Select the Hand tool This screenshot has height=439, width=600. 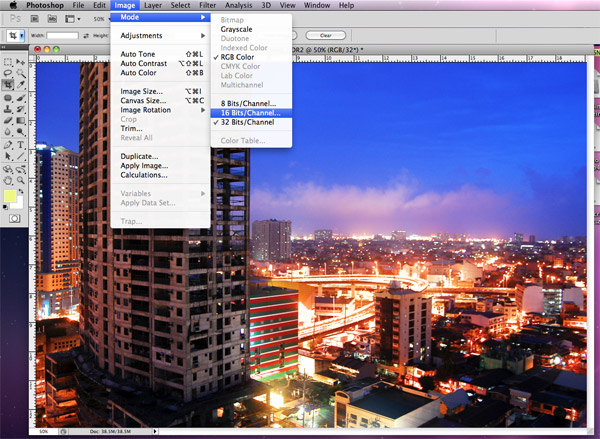point(8,180)
